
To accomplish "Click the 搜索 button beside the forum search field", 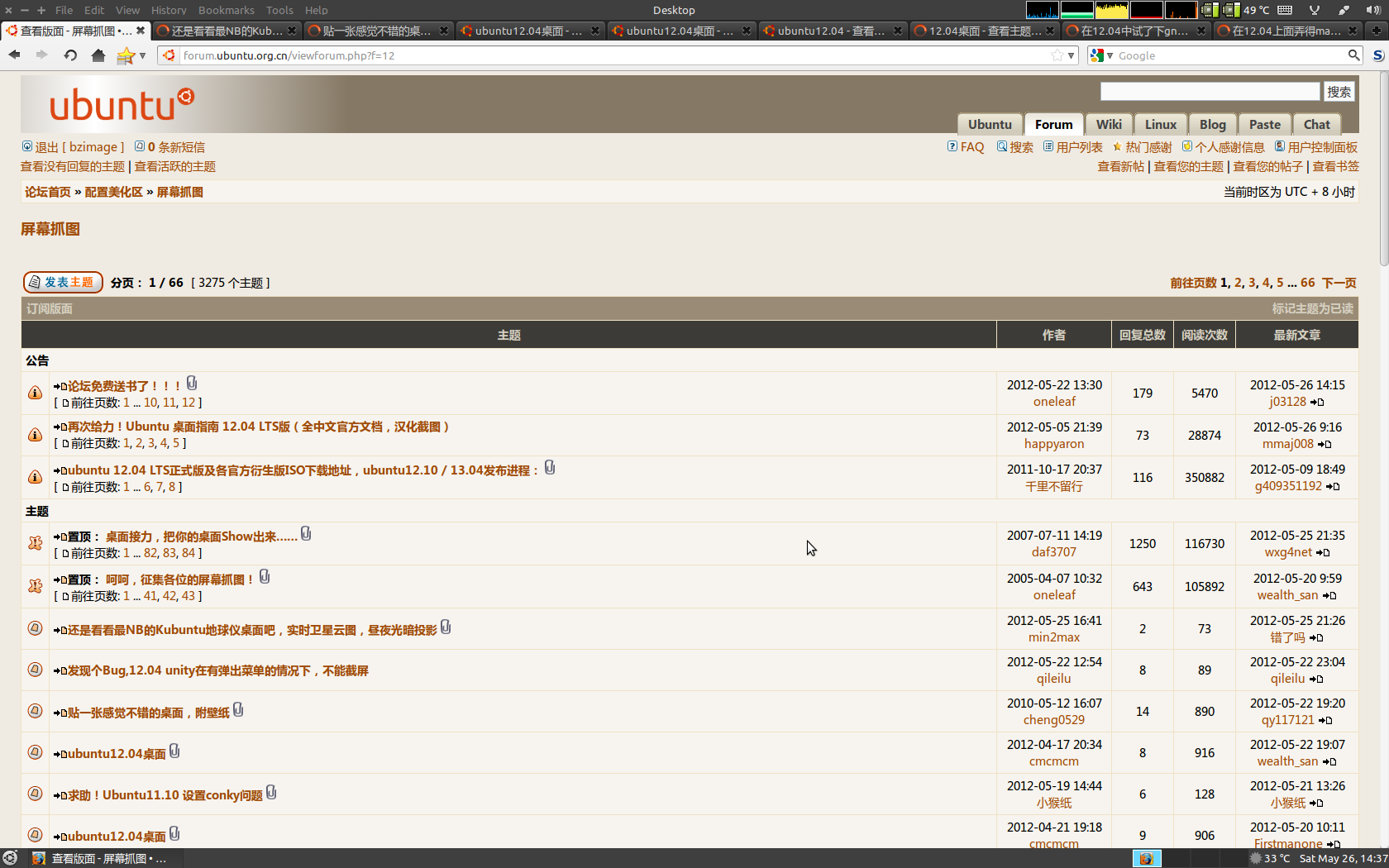I will point(1339,92).
